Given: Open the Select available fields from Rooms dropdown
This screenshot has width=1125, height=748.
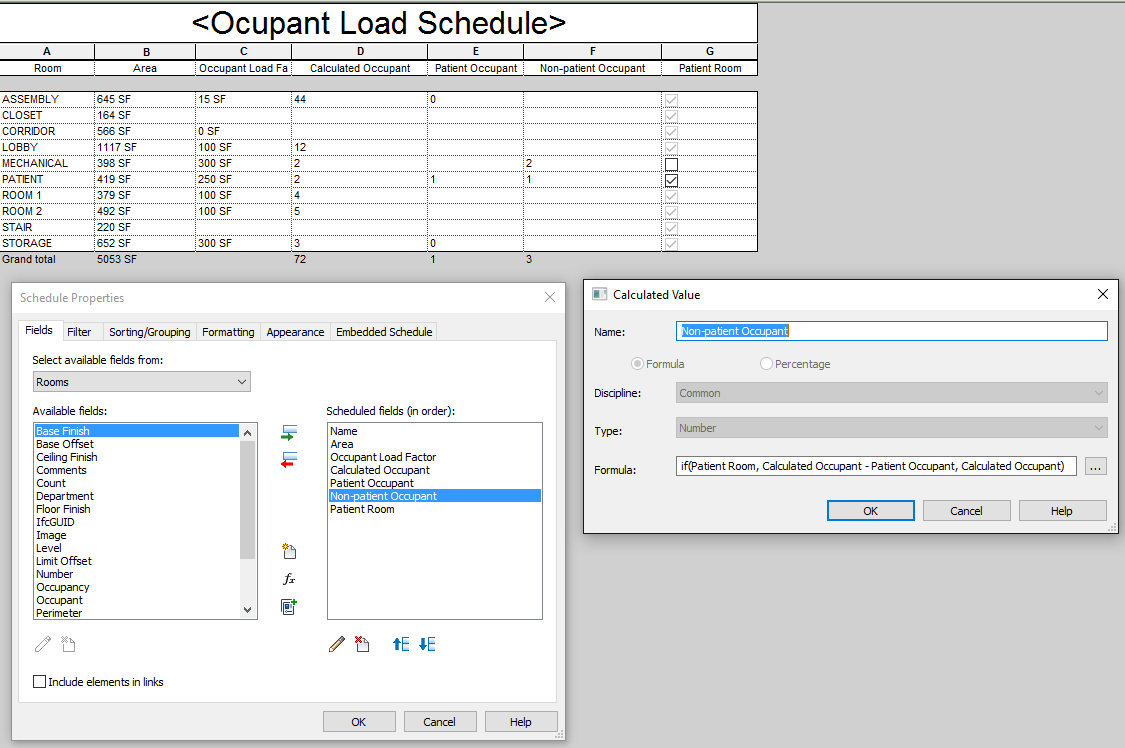Looking at the screenshot, I should [x=141, y=382].
